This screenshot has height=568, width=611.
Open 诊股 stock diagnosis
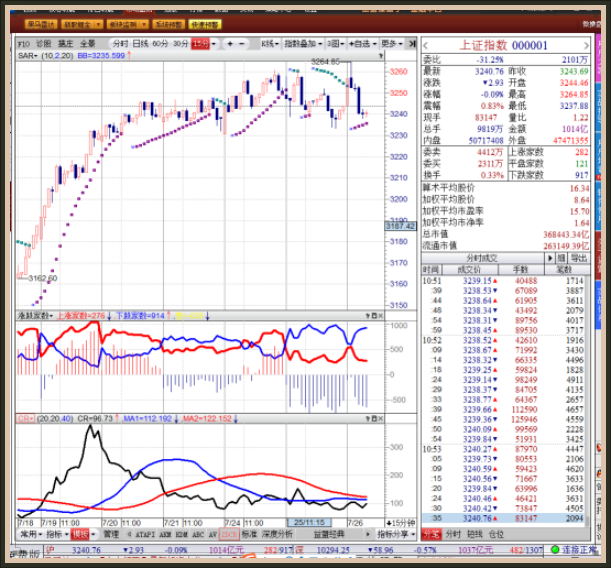44,44
